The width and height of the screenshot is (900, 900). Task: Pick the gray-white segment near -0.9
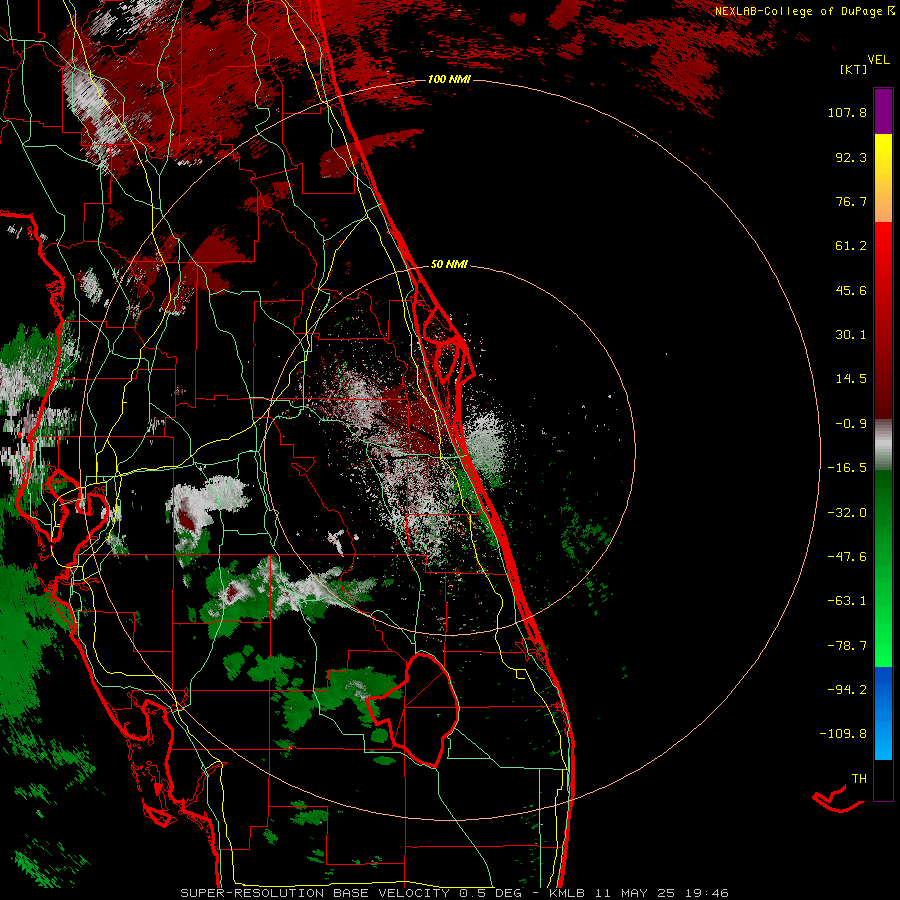point(883,445)
